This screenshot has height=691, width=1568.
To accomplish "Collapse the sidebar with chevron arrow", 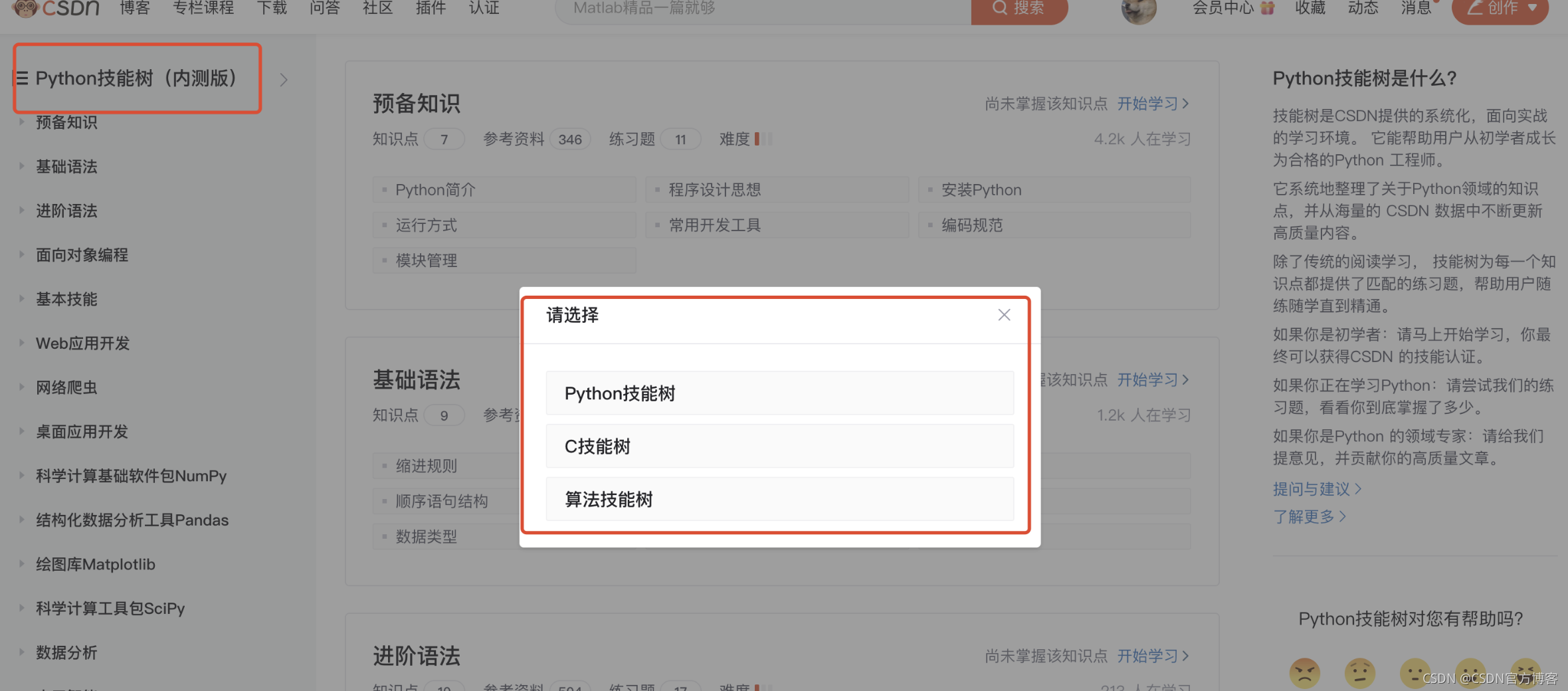I will point(284,80).
